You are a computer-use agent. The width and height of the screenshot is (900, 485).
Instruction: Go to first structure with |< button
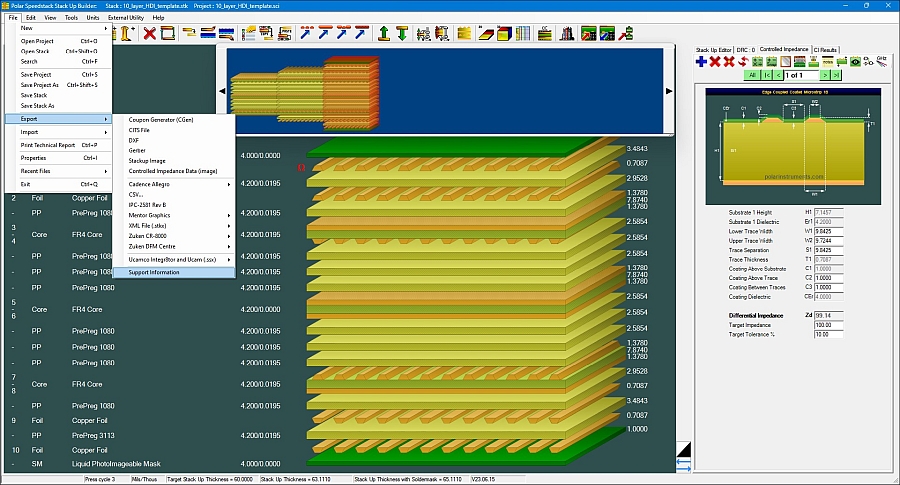pos(767,75)
